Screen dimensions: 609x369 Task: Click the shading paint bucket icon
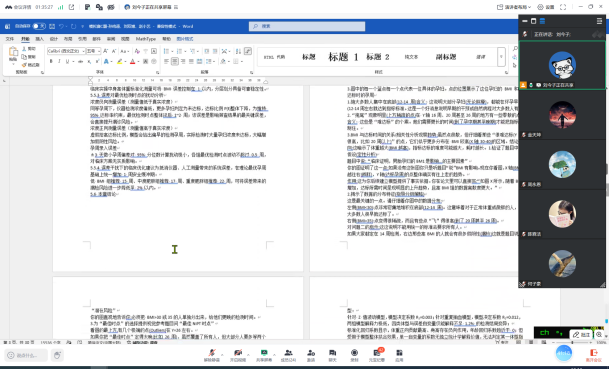(223, 61)
